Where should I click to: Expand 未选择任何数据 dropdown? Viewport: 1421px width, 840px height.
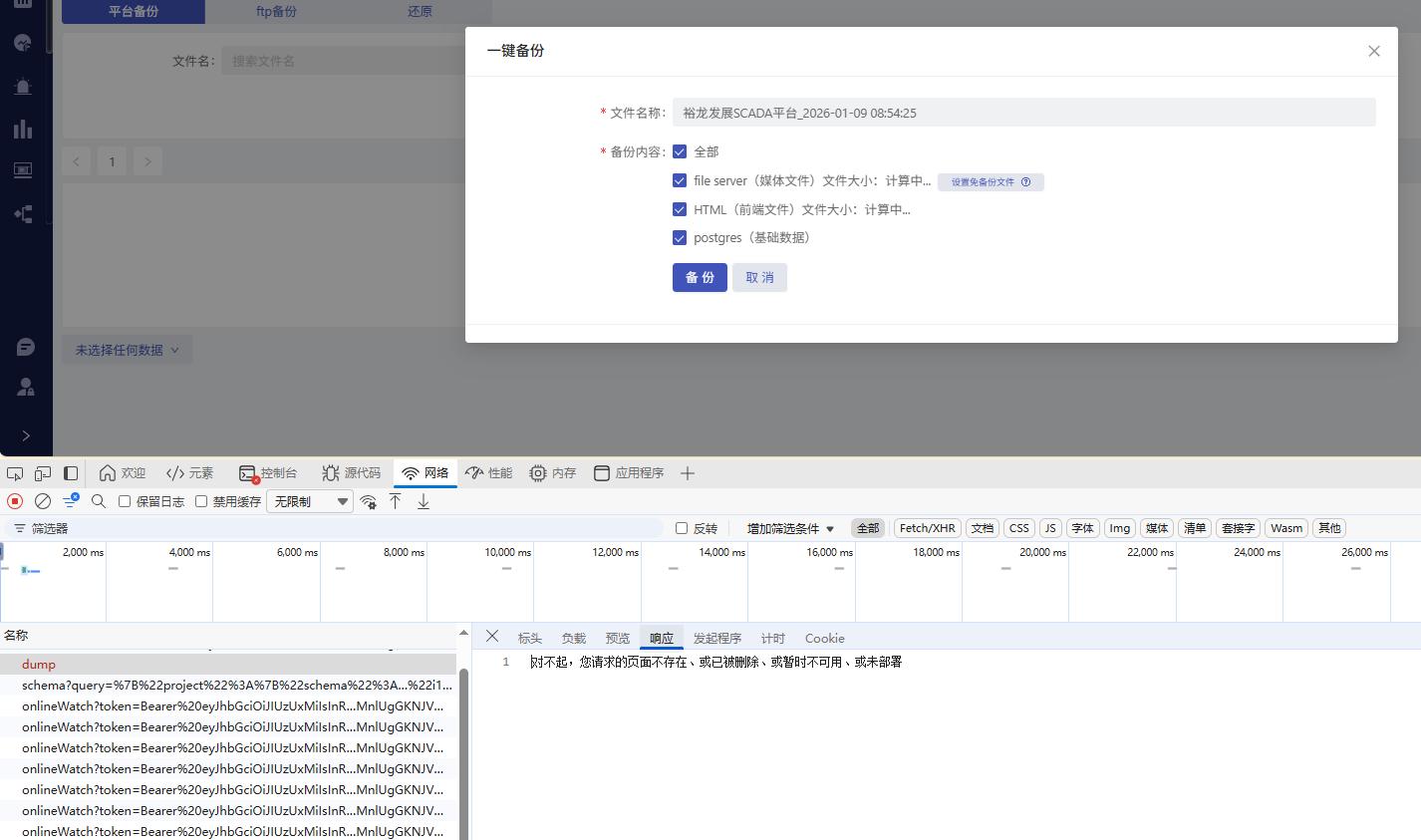pyautogui.click(x=127, y=350)
